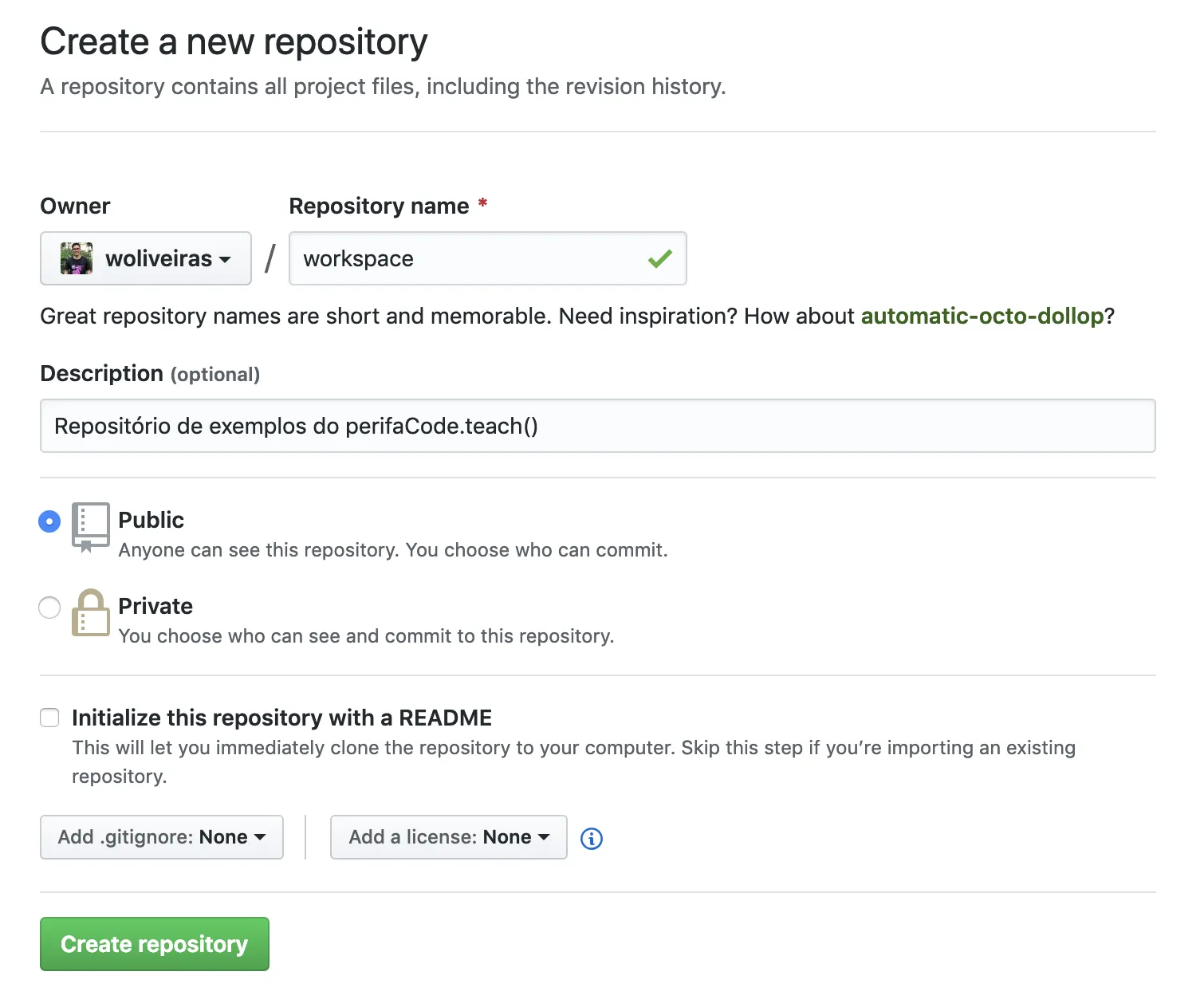1204x1003 pixels.
Task: Click the info icon next to license dropdown
Action: click(x=591, y=838)
